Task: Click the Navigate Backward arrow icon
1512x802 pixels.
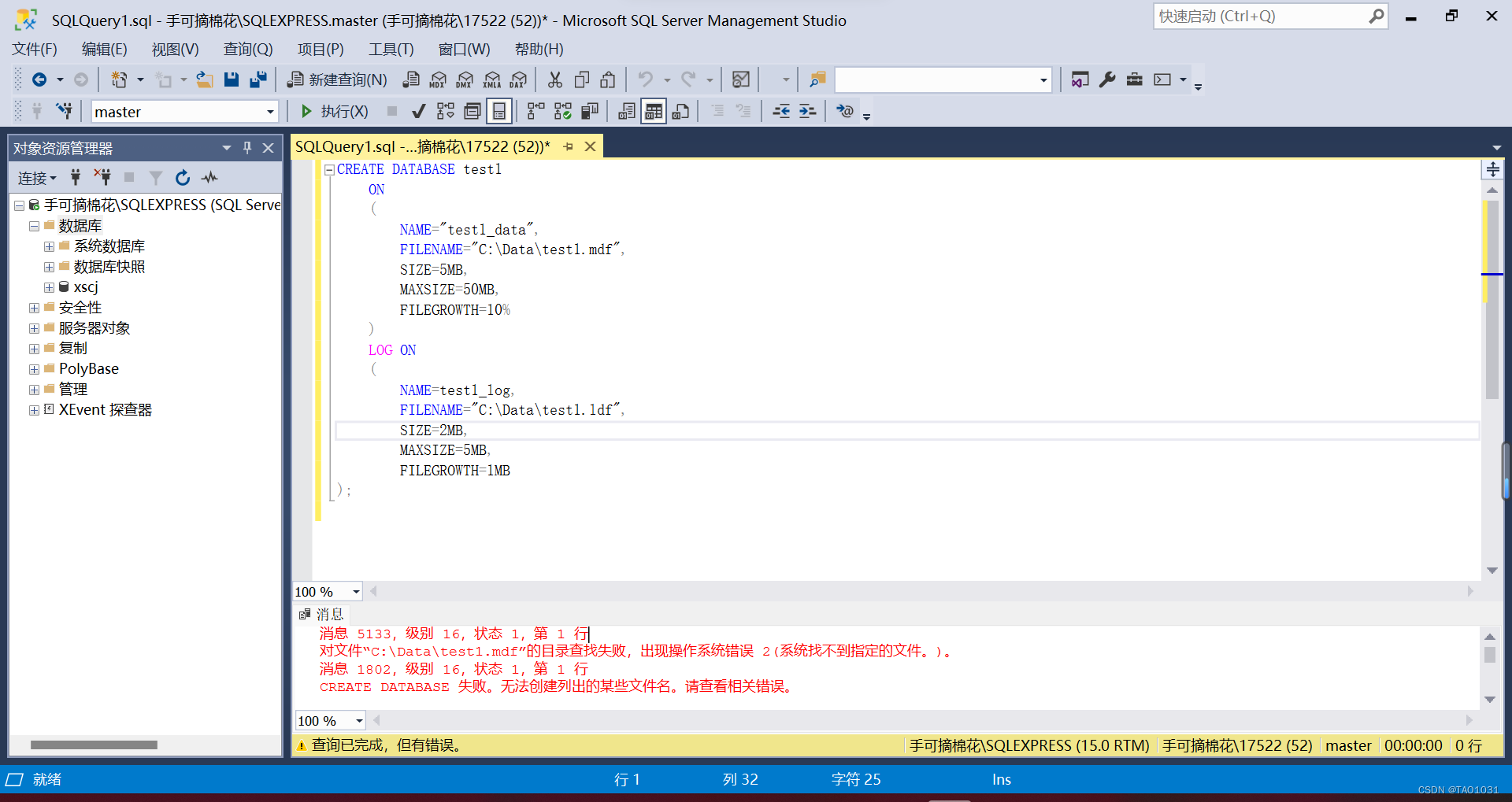Action: [x=39, y=79]
